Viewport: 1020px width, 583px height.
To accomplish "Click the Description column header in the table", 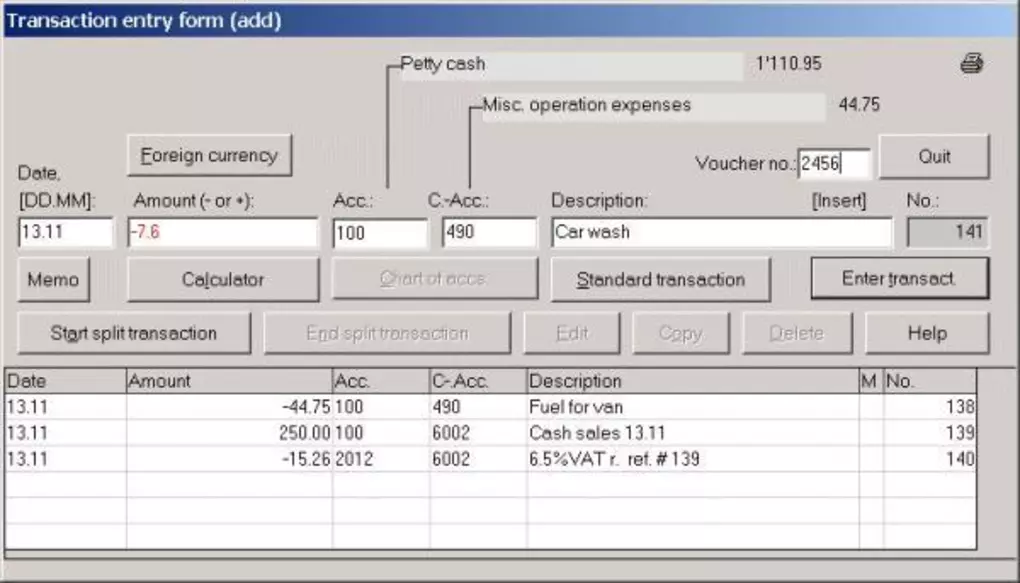I will pyautogui.click(x=690, y=381).
